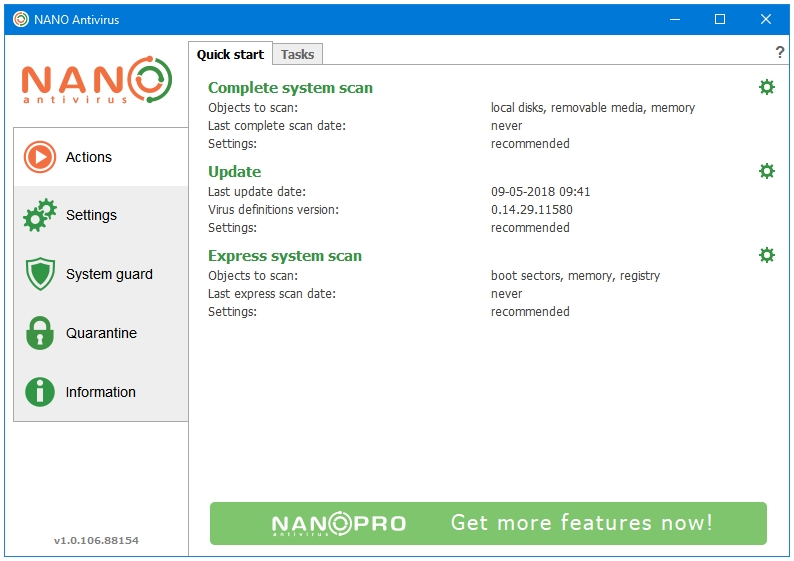
Task: Maximize the NANO Antivirus window
Action: point(720,19)
